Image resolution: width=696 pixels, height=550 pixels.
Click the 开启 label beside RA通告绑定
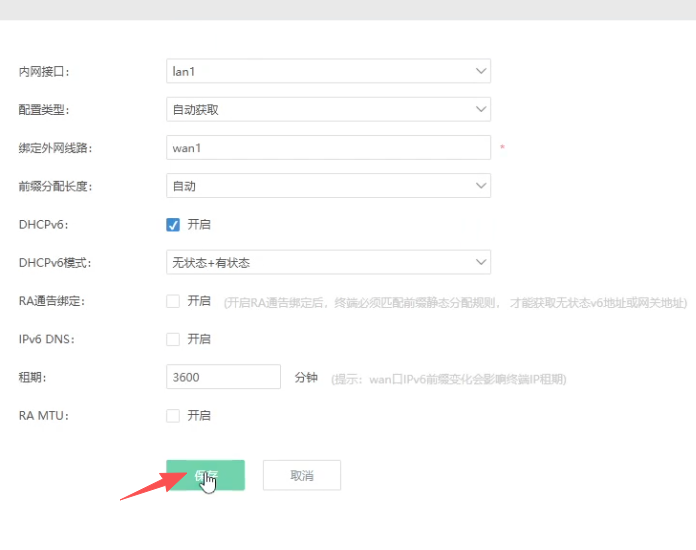(199, 301)
